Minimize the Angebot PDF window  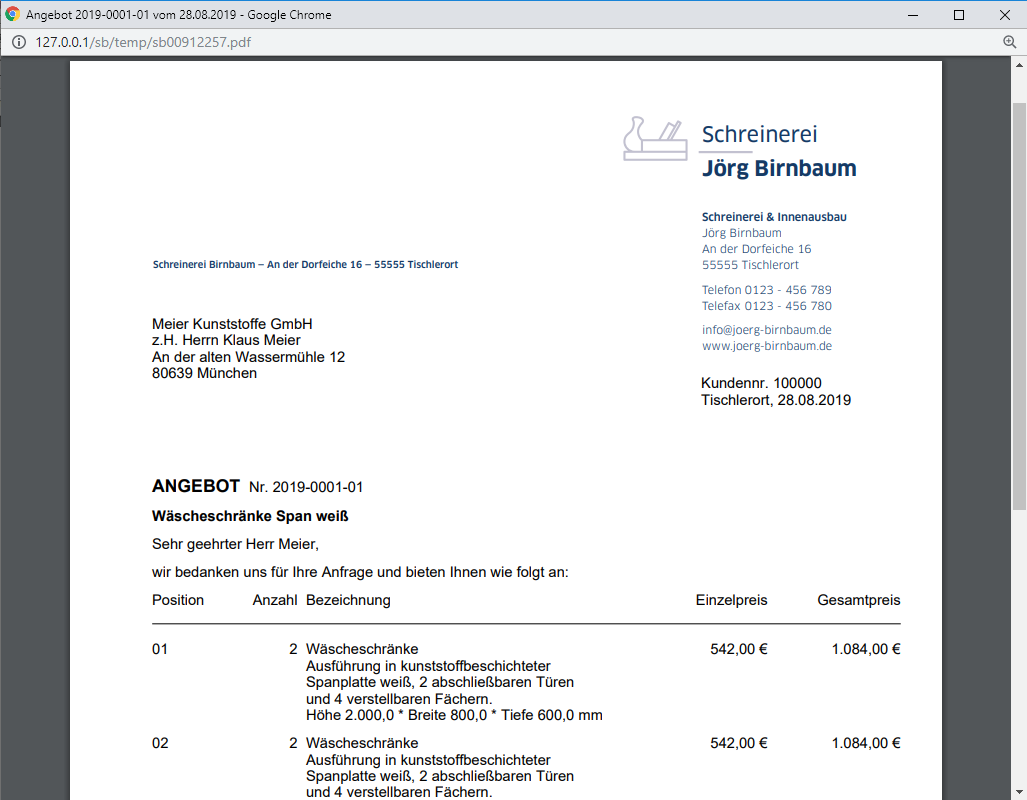911,15
